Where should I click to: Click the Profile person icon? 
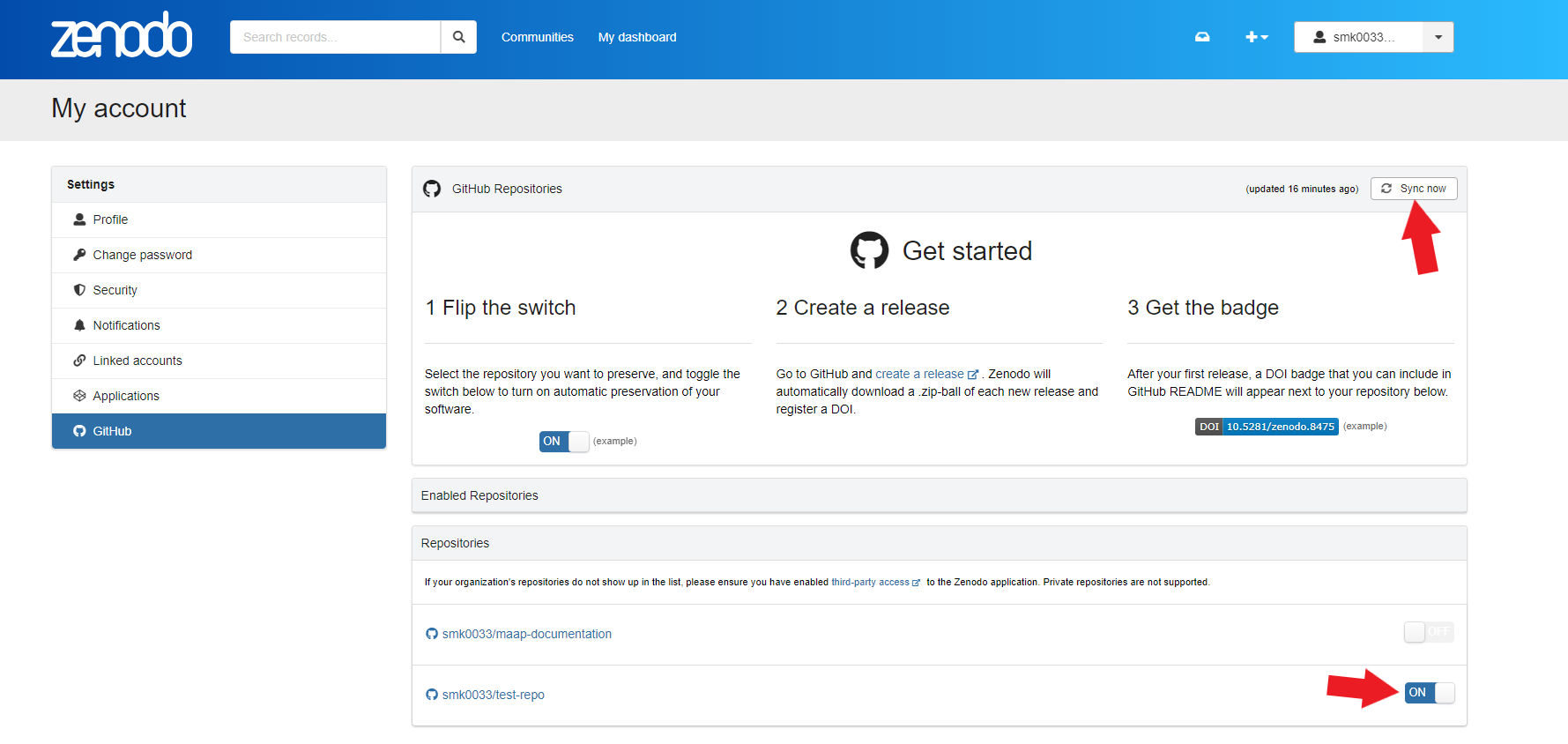(x=79, y=219)
